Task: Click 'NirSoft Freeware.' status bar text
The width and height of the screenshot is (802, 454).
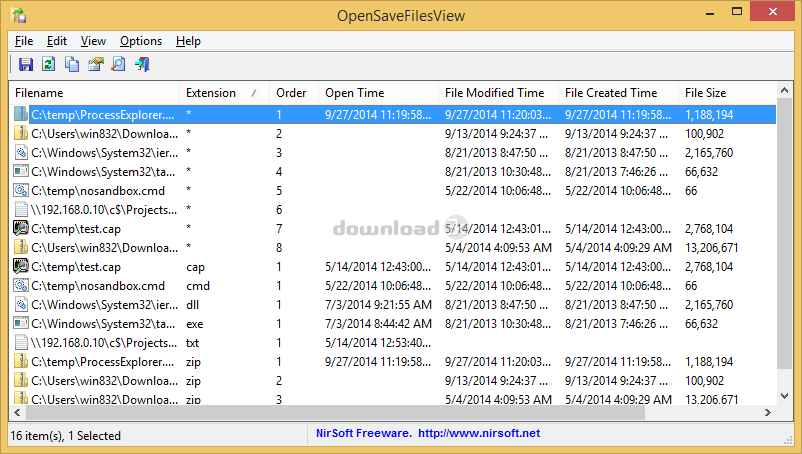Action: coord(364,433)
